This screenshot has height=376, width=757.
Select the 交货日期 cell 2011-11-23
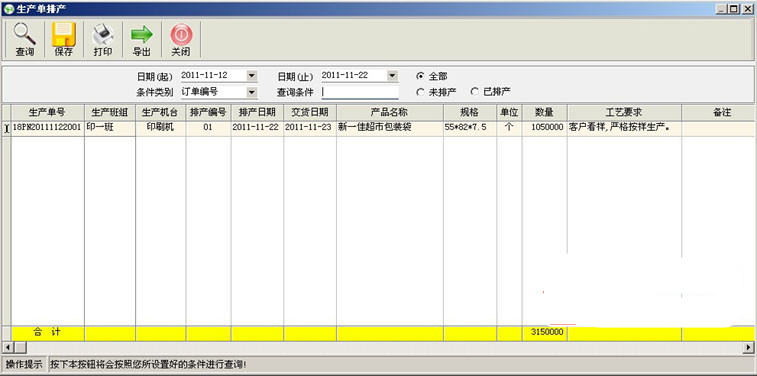tap(310, 128)
